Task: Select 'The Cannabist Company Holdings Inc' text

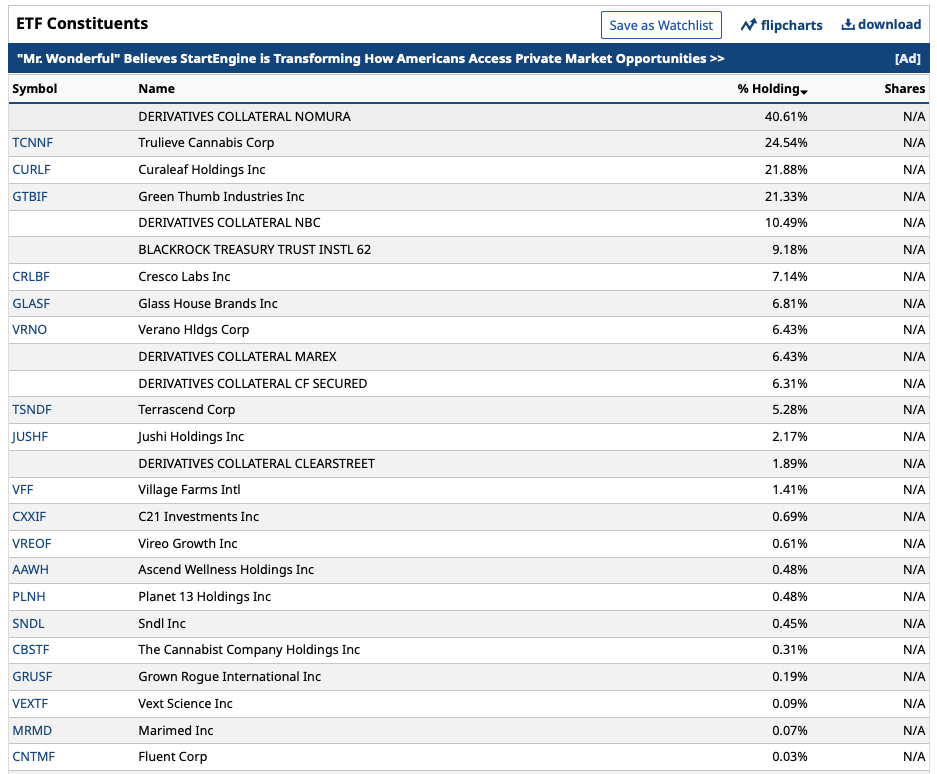Action: 249,650
